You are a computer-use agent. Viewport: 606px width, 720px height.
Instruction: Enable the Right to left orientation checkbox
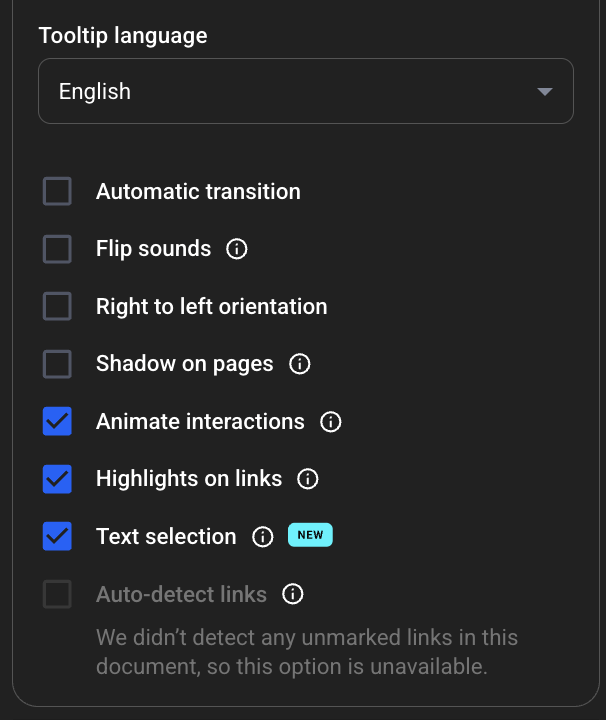57,306
